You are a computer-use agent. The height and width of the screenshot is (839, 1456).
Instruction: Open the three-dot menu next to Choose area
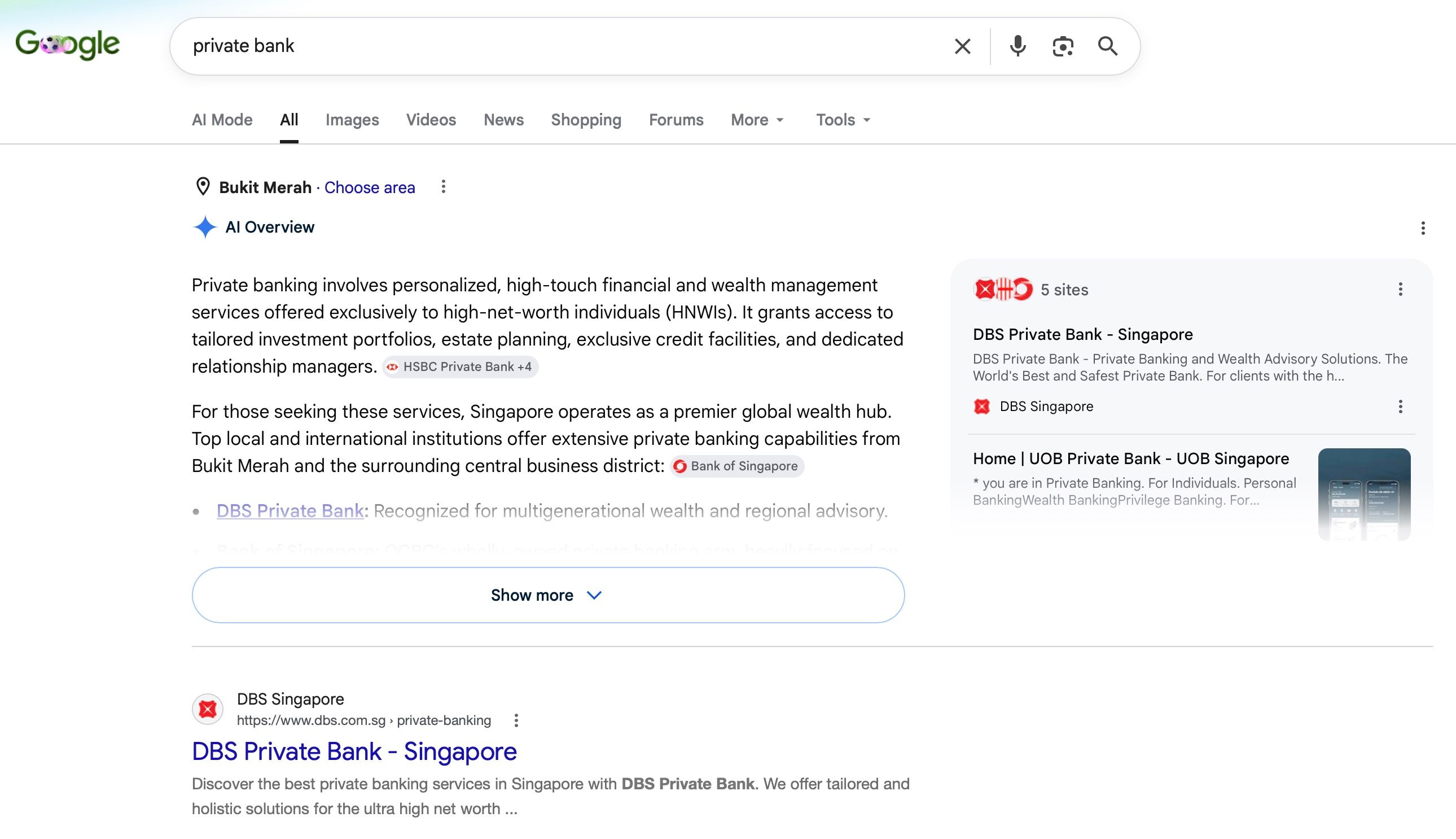point(443,187)
